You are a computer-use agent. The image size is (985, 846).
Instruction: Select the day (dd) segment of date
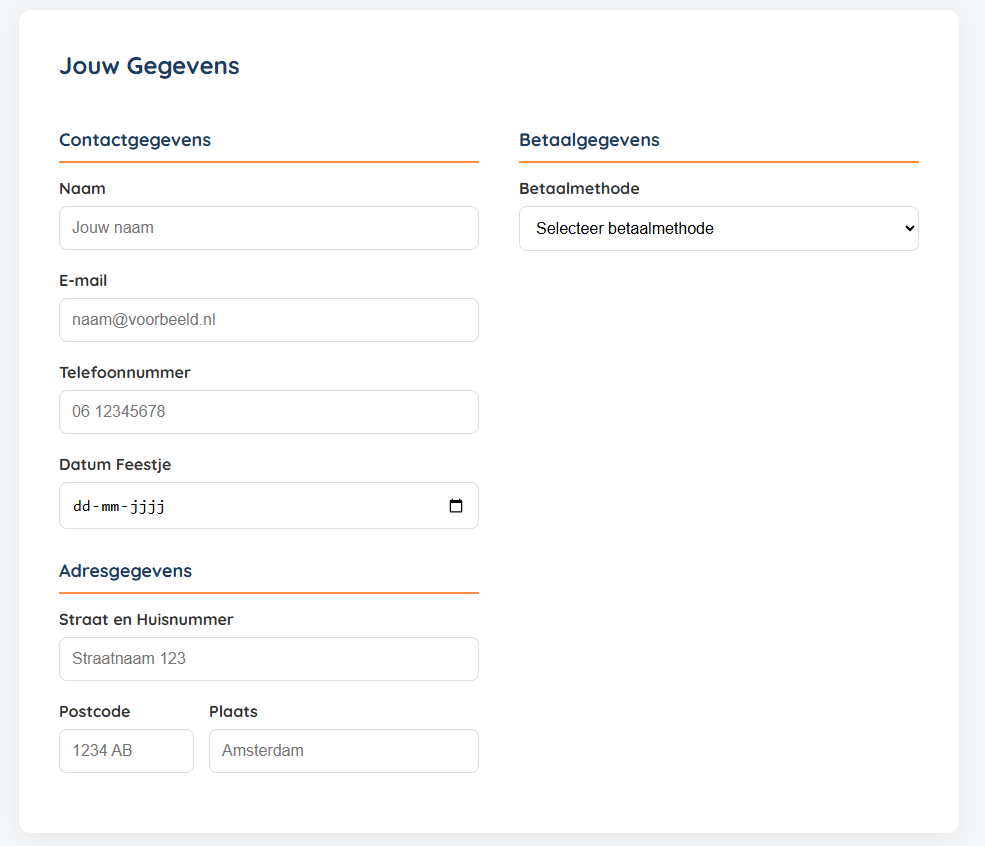pos(82,506)
